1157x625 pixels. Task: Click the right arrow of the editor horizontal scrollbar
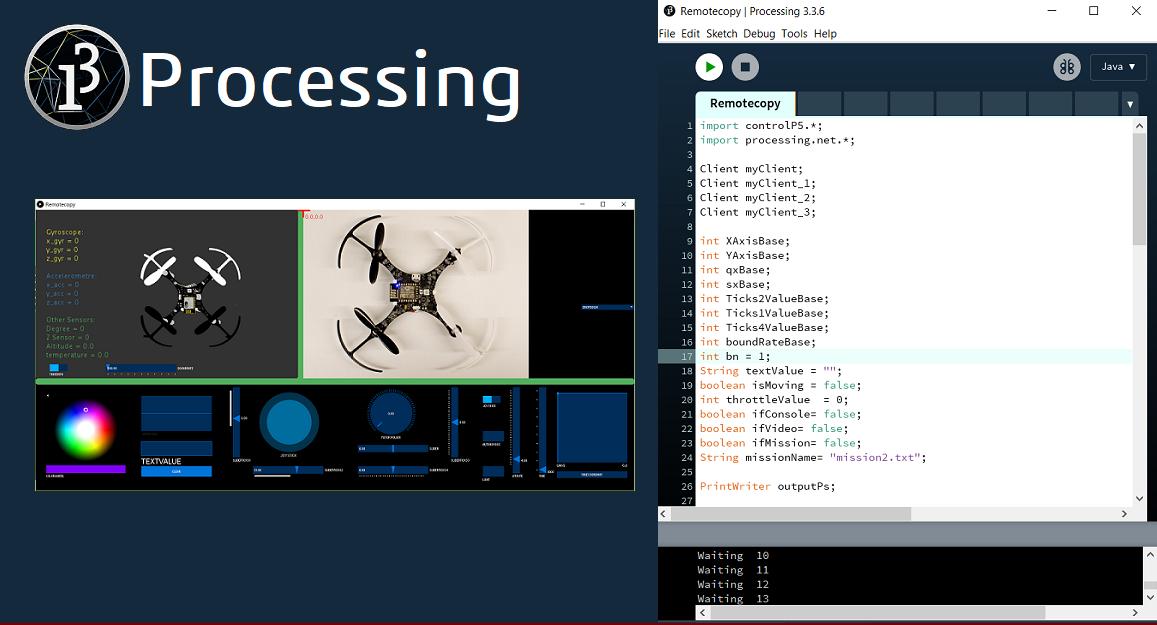(1125, 514)
